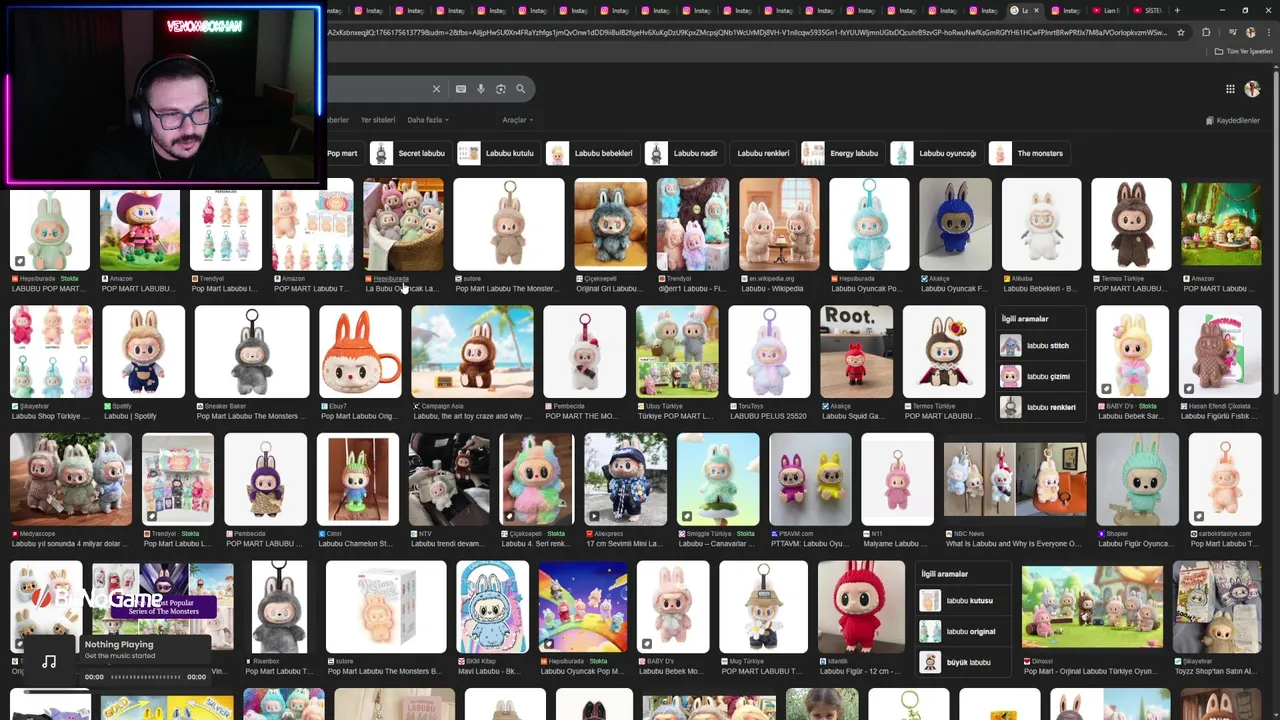
Task: Click Toyzz Shop'tan Satın Al caption
Action: point(1215,671)
